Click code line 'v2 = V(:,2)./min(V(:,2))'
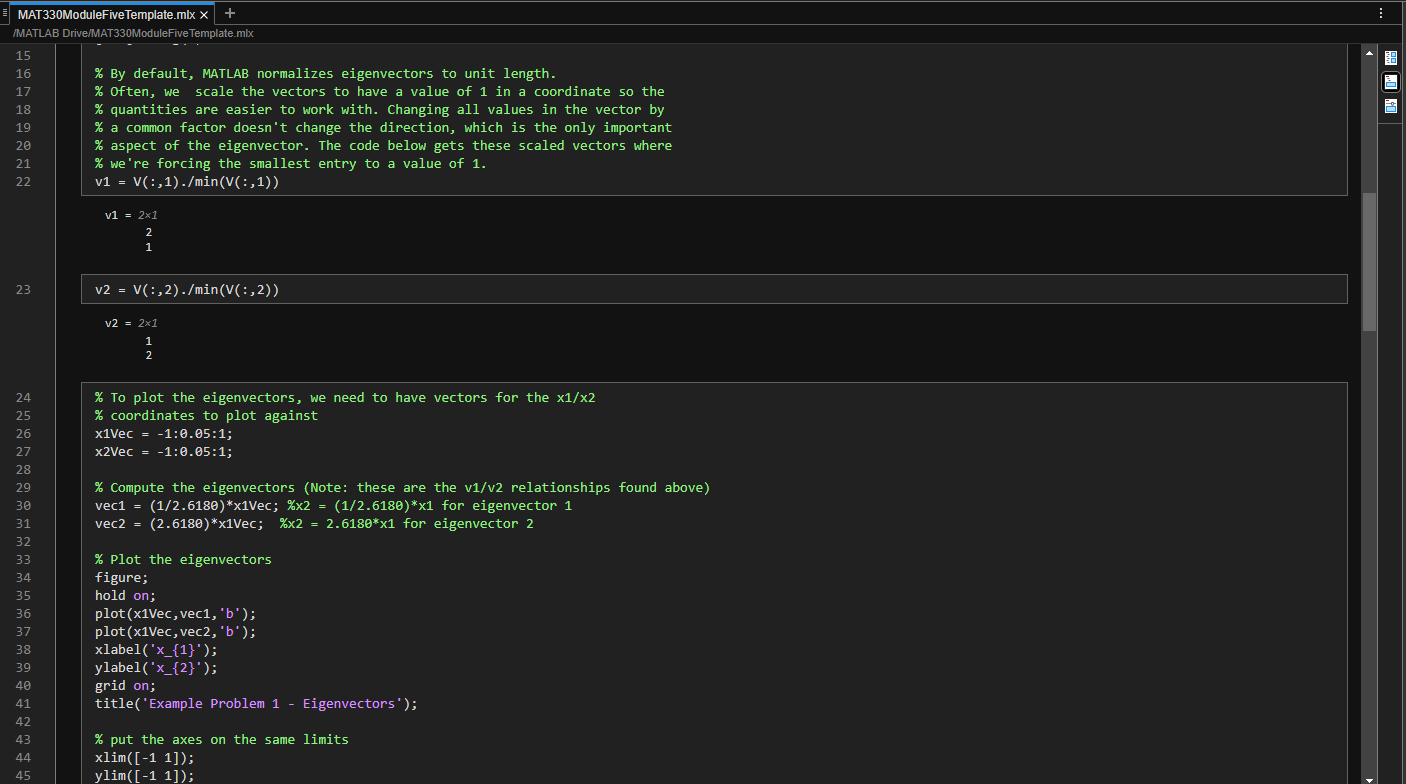 tap(187, 290)
